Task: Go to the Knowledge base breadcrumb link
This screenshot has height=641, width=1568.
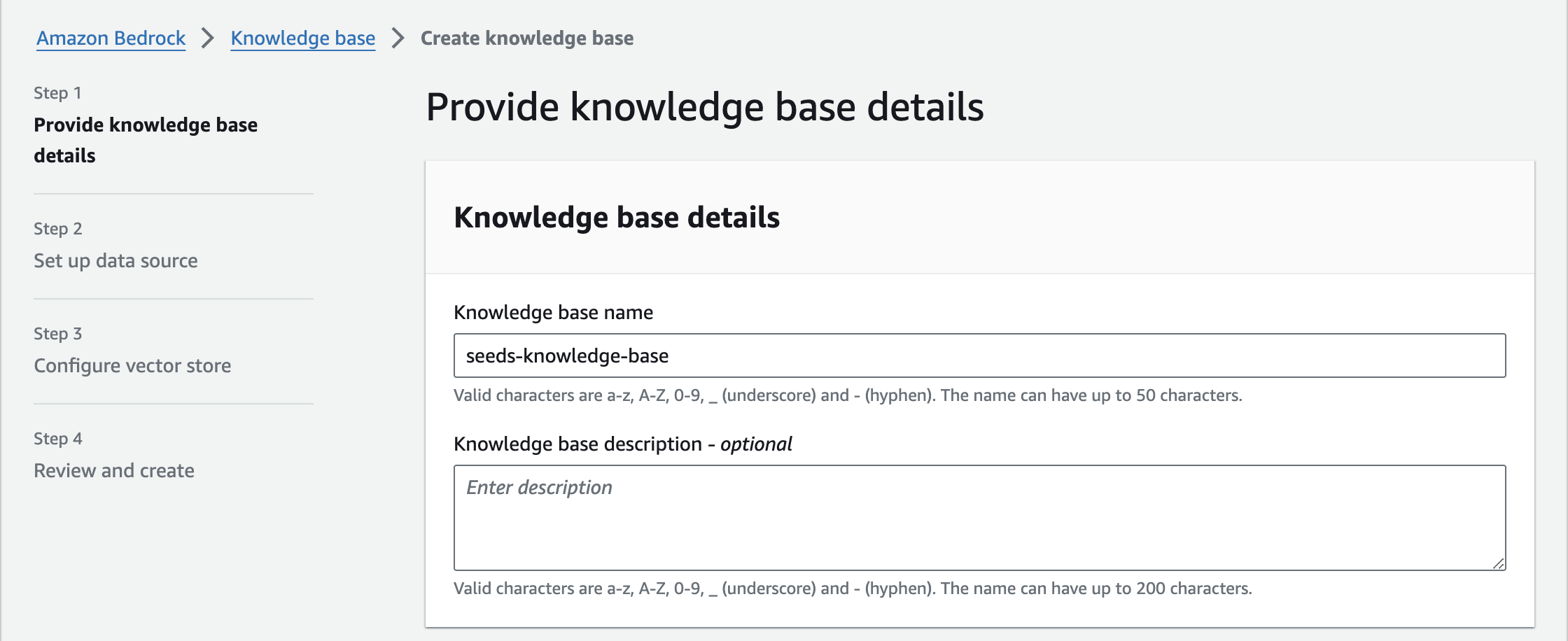Action: tap(302, 38)
